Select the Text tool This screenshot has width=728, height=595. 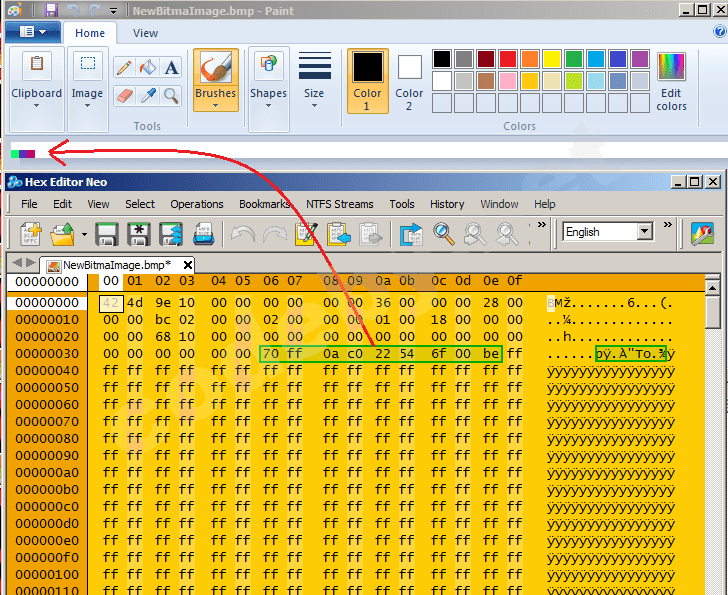coord(172,68)
